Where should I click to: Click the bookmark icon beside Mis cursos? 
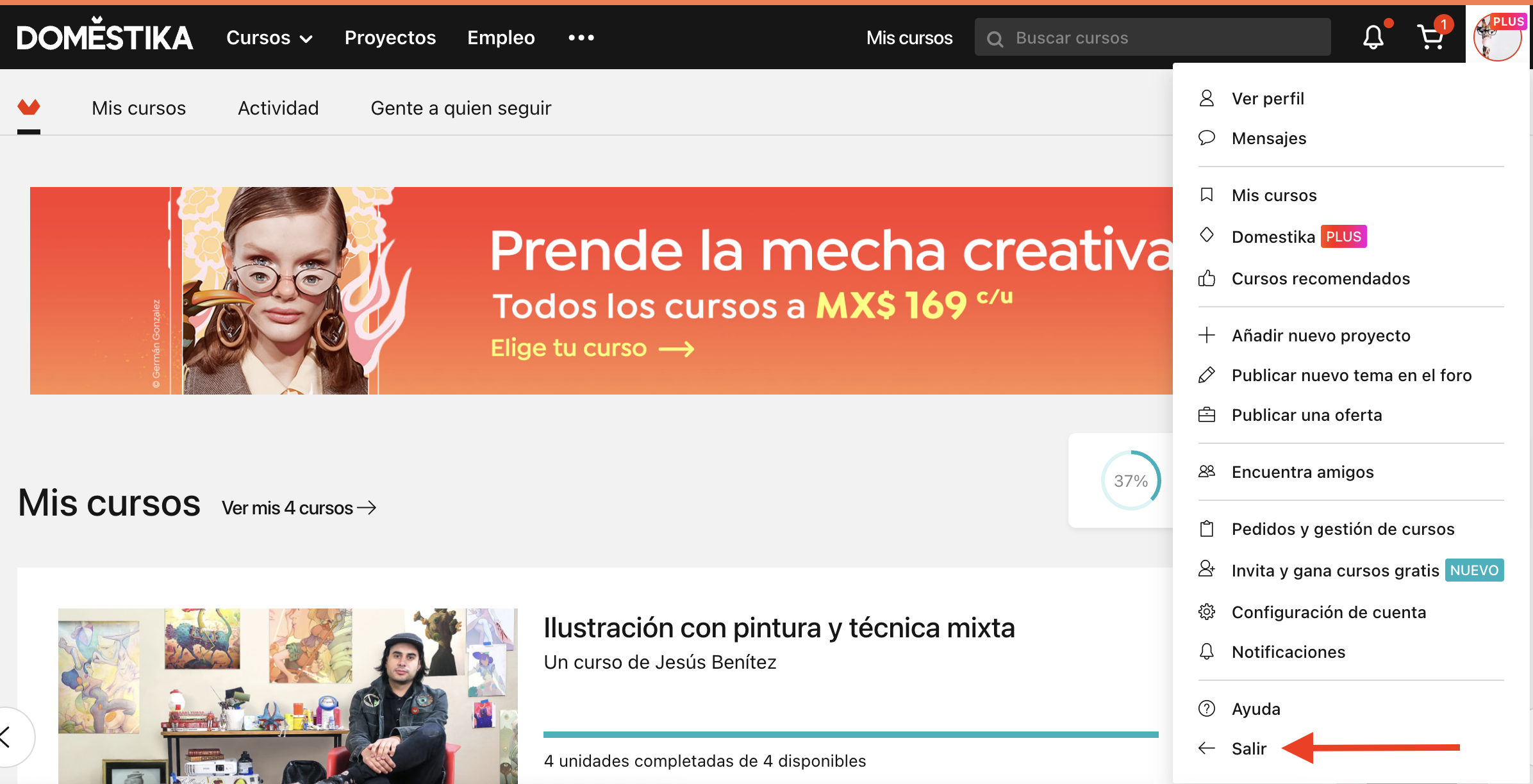pyautogui.click(x=1207, y=195)
